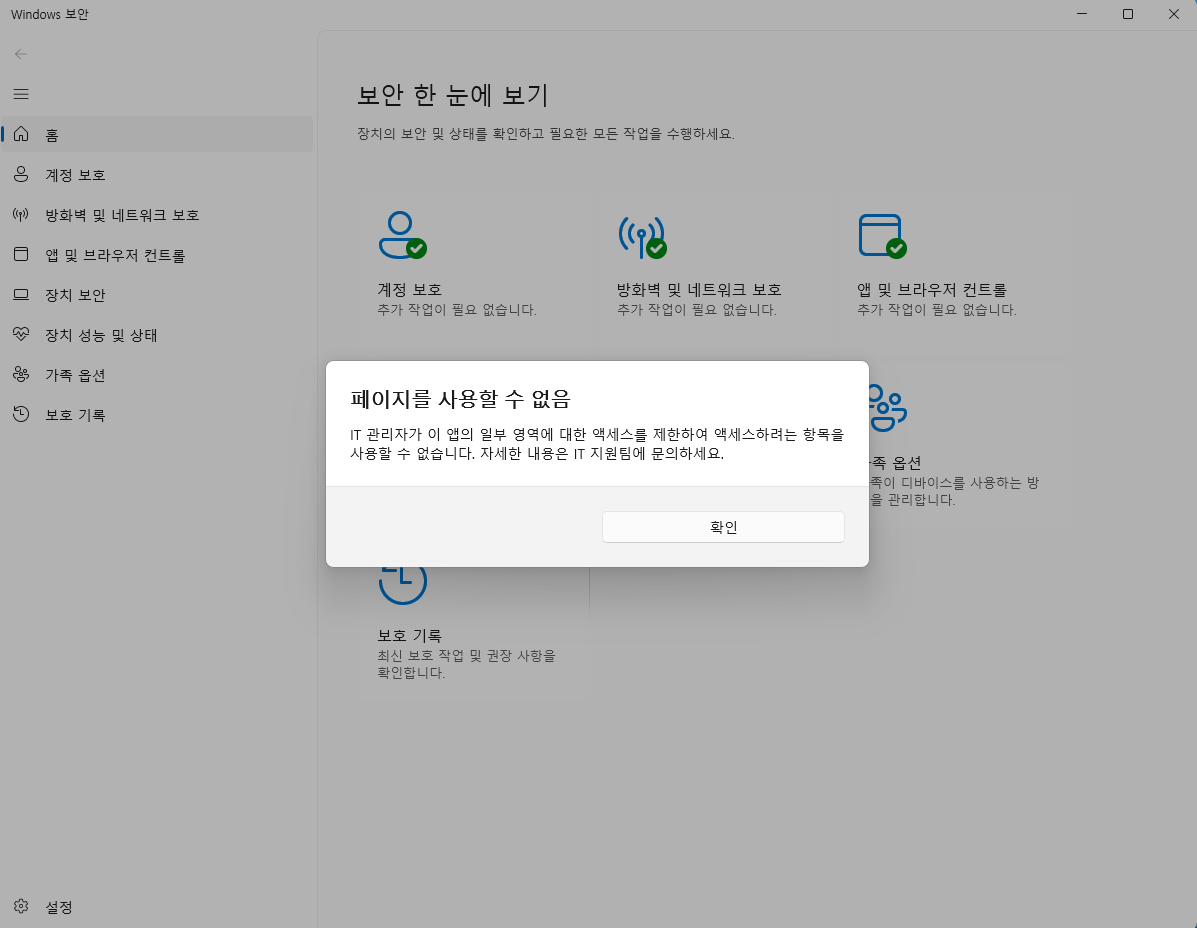This screenshot has width=1197, height=928.
Task: Open the 가족 옵션 people icon
Action: tap(890, 407)
